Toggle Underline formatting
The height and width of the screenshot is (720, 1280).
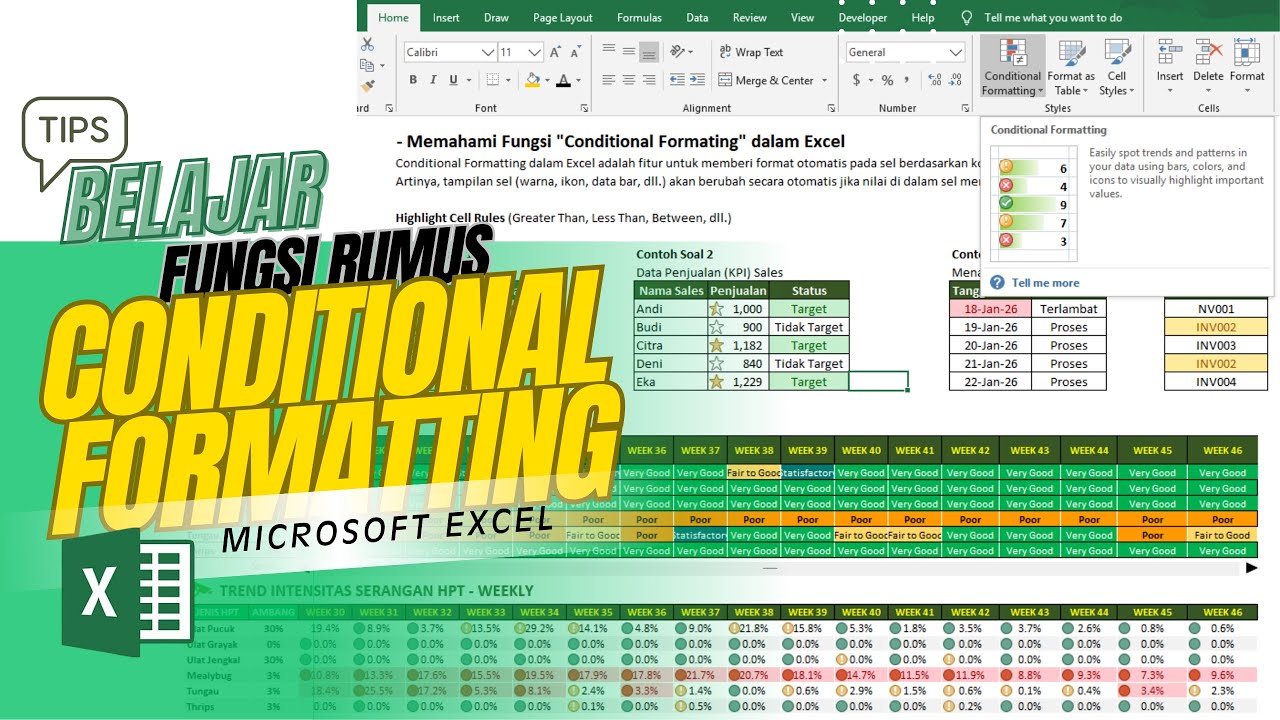tap(454, 80)
